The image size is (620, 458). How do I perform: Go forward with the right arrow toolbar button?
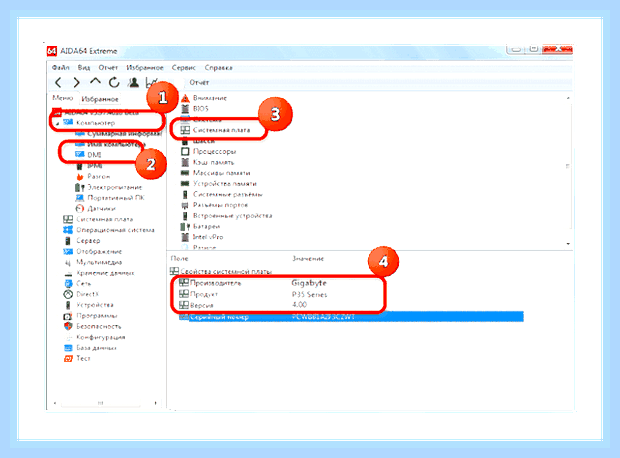(76, 82)
